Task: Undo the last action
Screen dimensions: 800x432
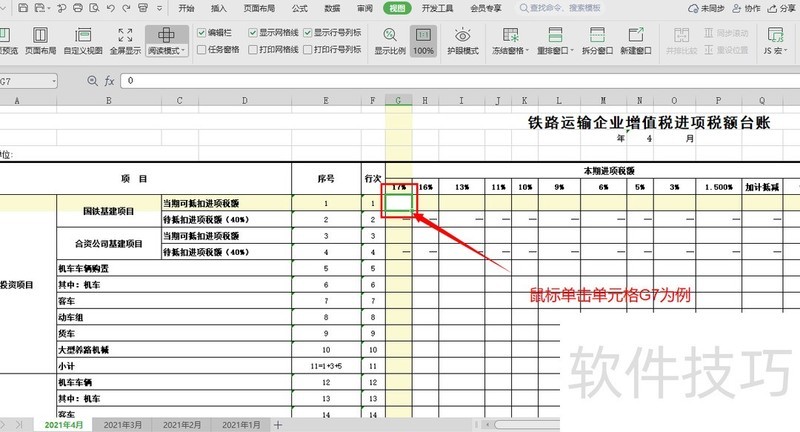Action: coord(111,8)
